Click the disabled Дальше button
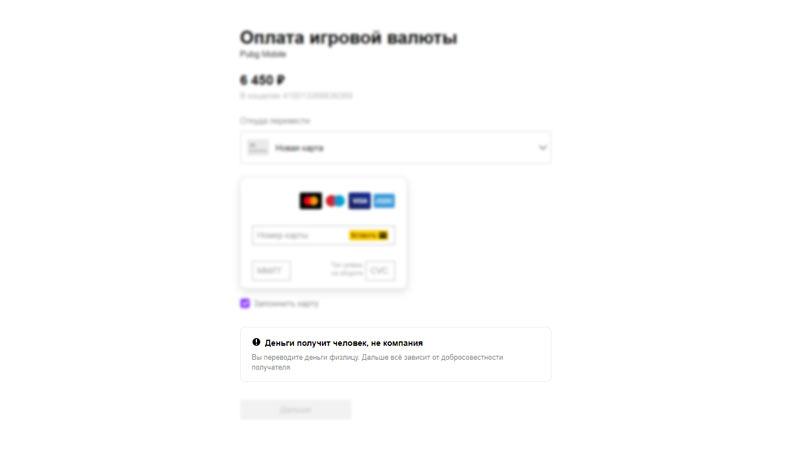The image size is (800, 450). pos(295,410)
